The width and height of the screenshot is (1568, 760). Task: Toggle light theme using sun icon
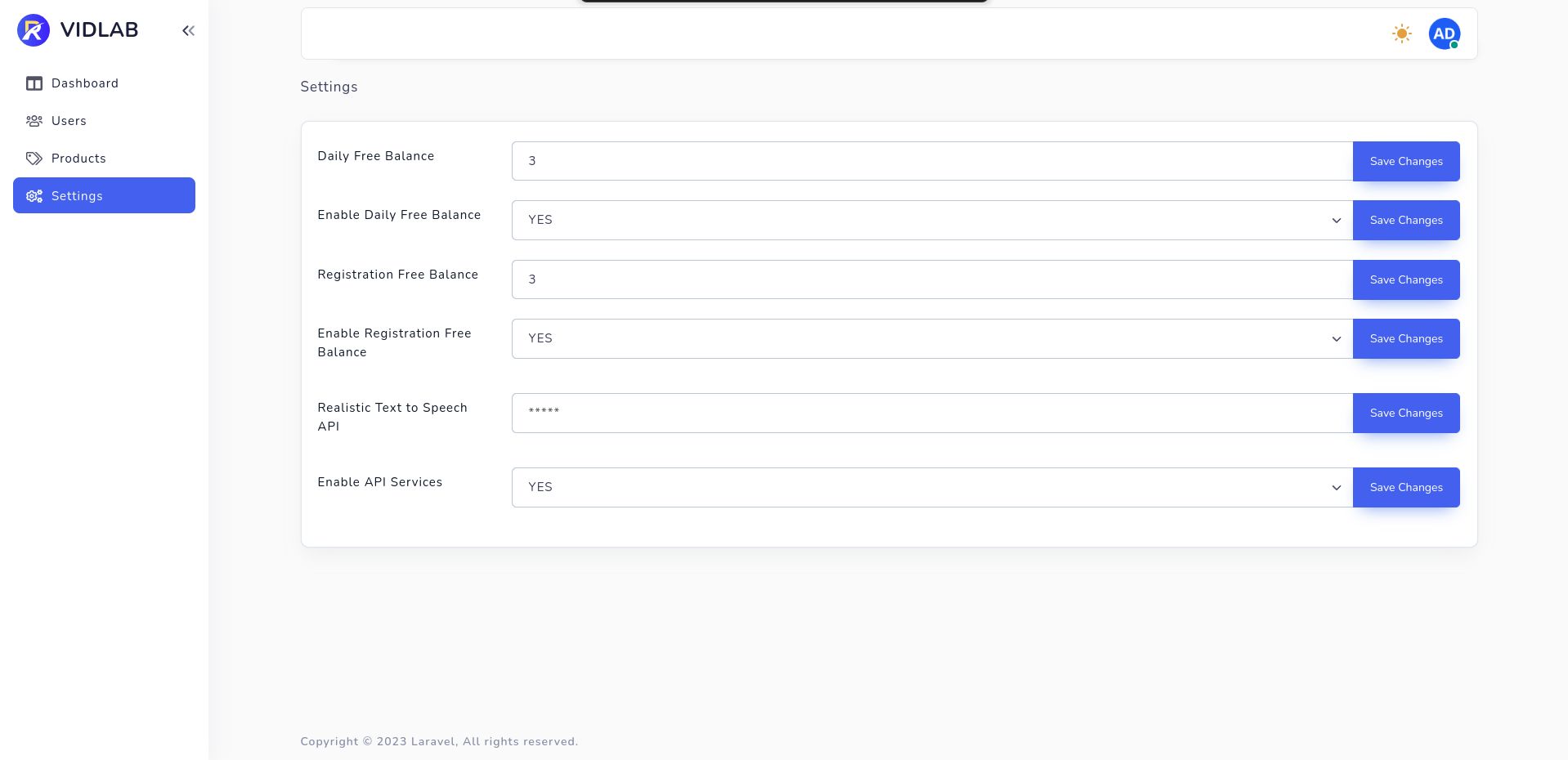coord(1402,34)
